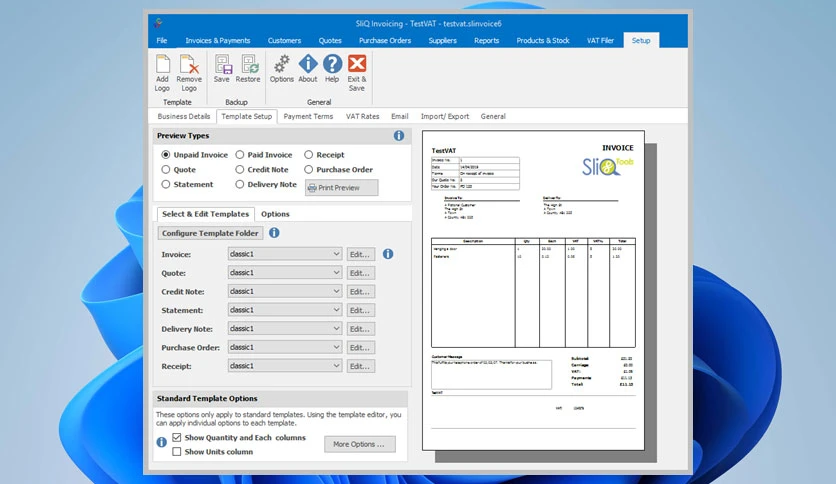The height and width of the screenshot is (484, 836).
Task: Select the Unpaid Invoice radio button
Action: [166, 155]
